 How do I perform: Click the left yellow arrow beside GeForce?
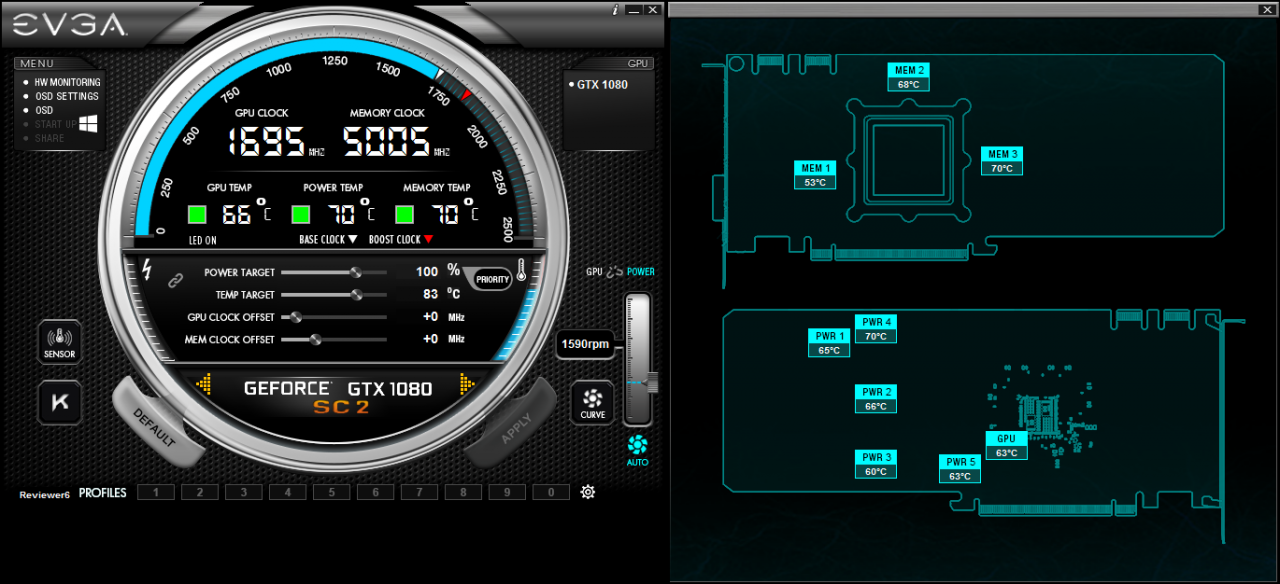(205, 384)
